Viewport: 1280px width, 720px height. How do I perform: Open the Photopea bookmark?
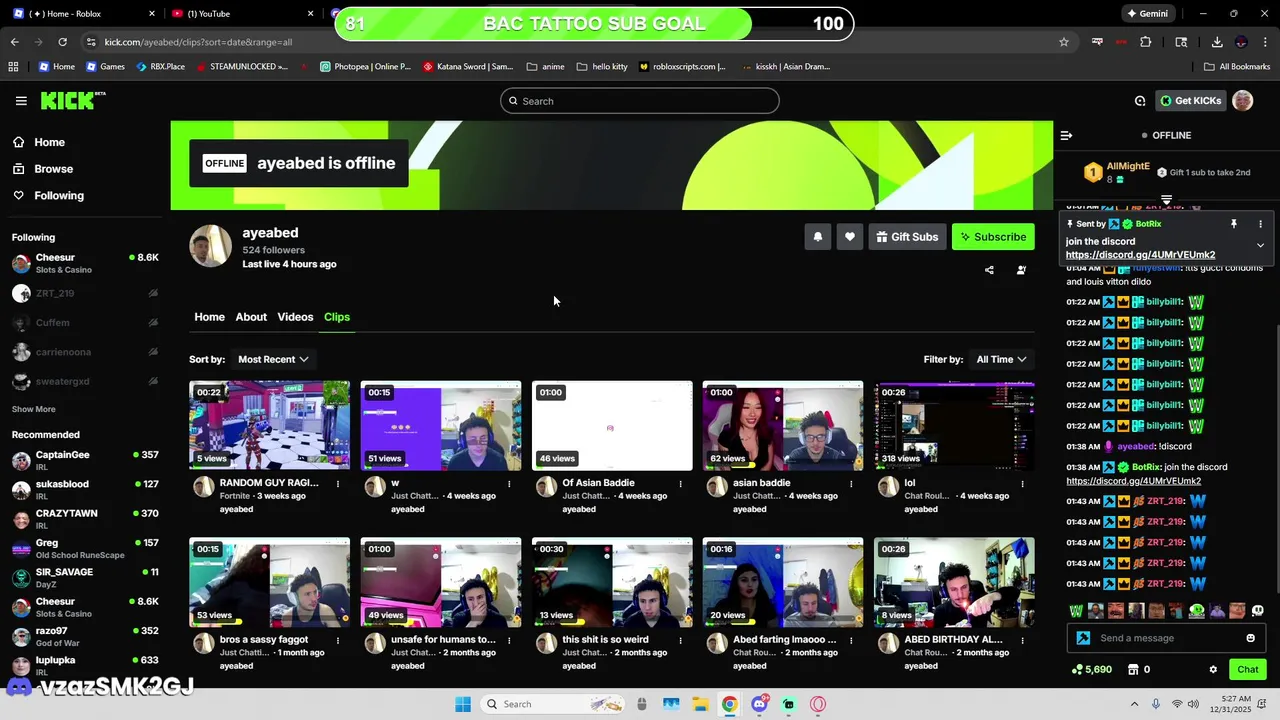coord(366,67)
